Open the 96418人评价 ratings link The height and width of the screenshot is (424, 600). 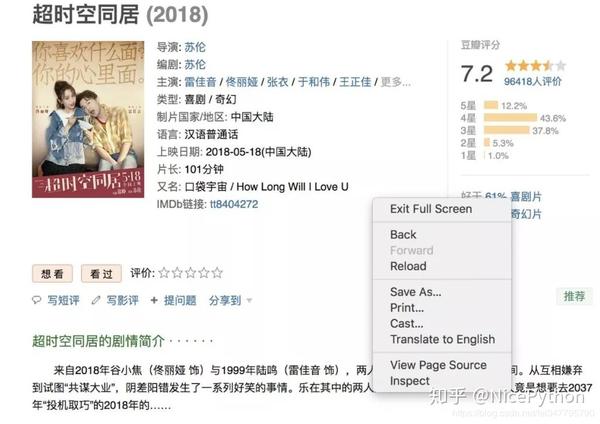(x=533, y=81)
